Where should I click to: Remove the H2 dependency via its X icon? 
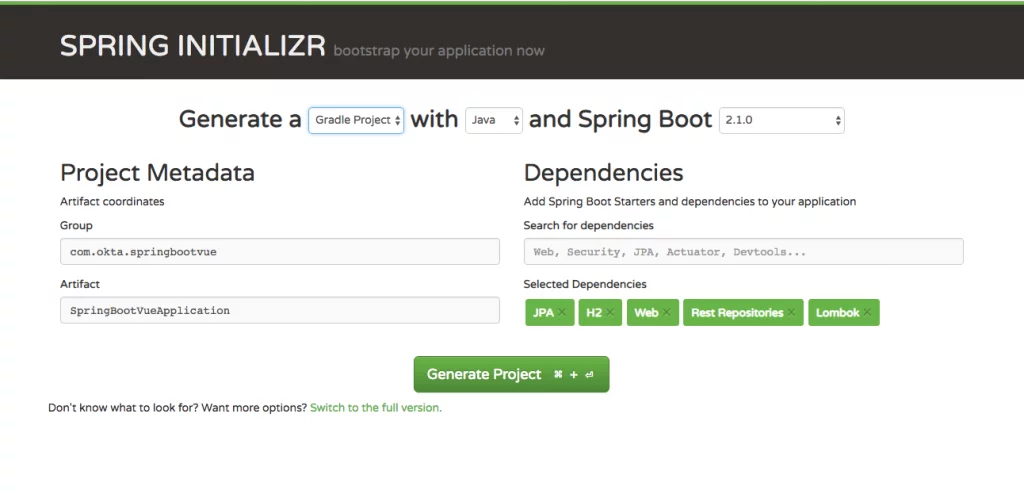(x=609, y=313)
